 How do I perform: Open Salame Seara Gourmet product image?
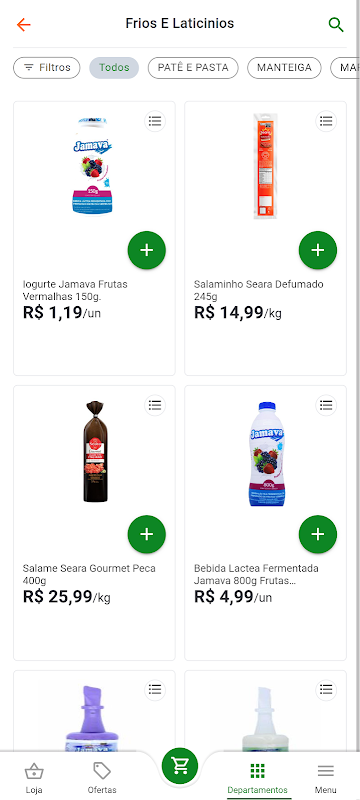[94, 452]
